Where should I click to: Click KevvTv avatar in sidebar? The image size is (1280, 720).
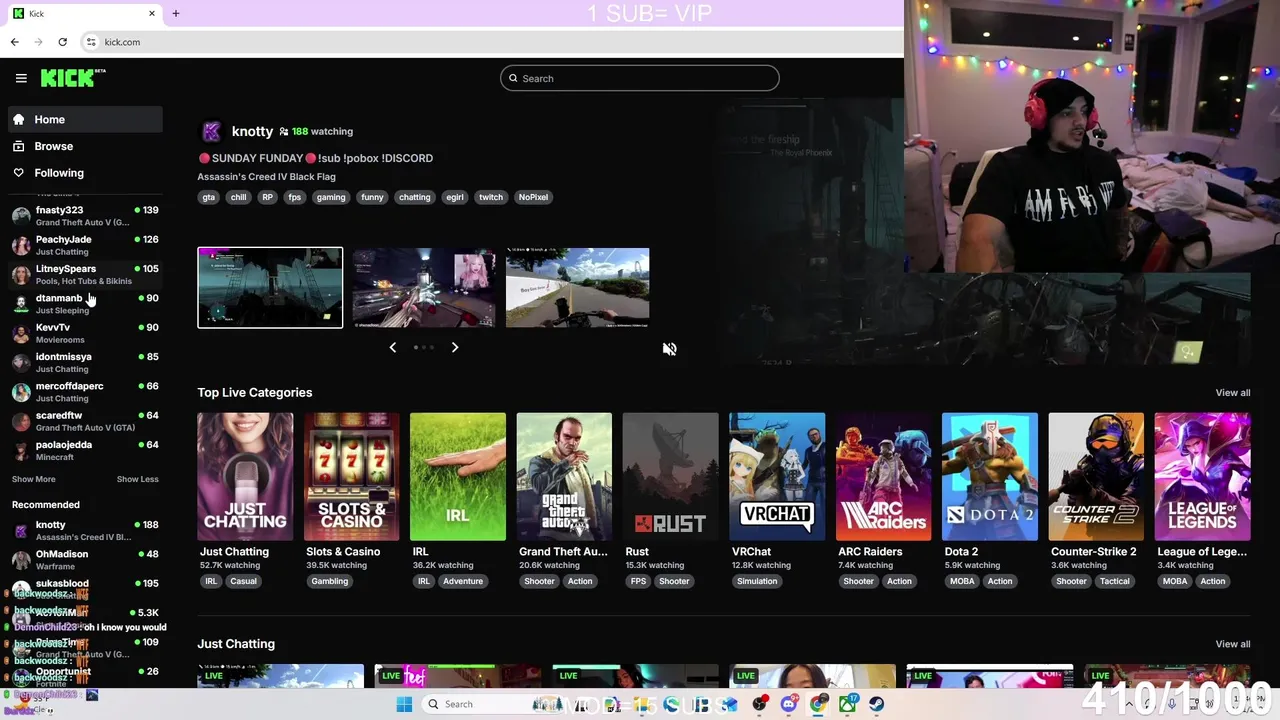21,333
